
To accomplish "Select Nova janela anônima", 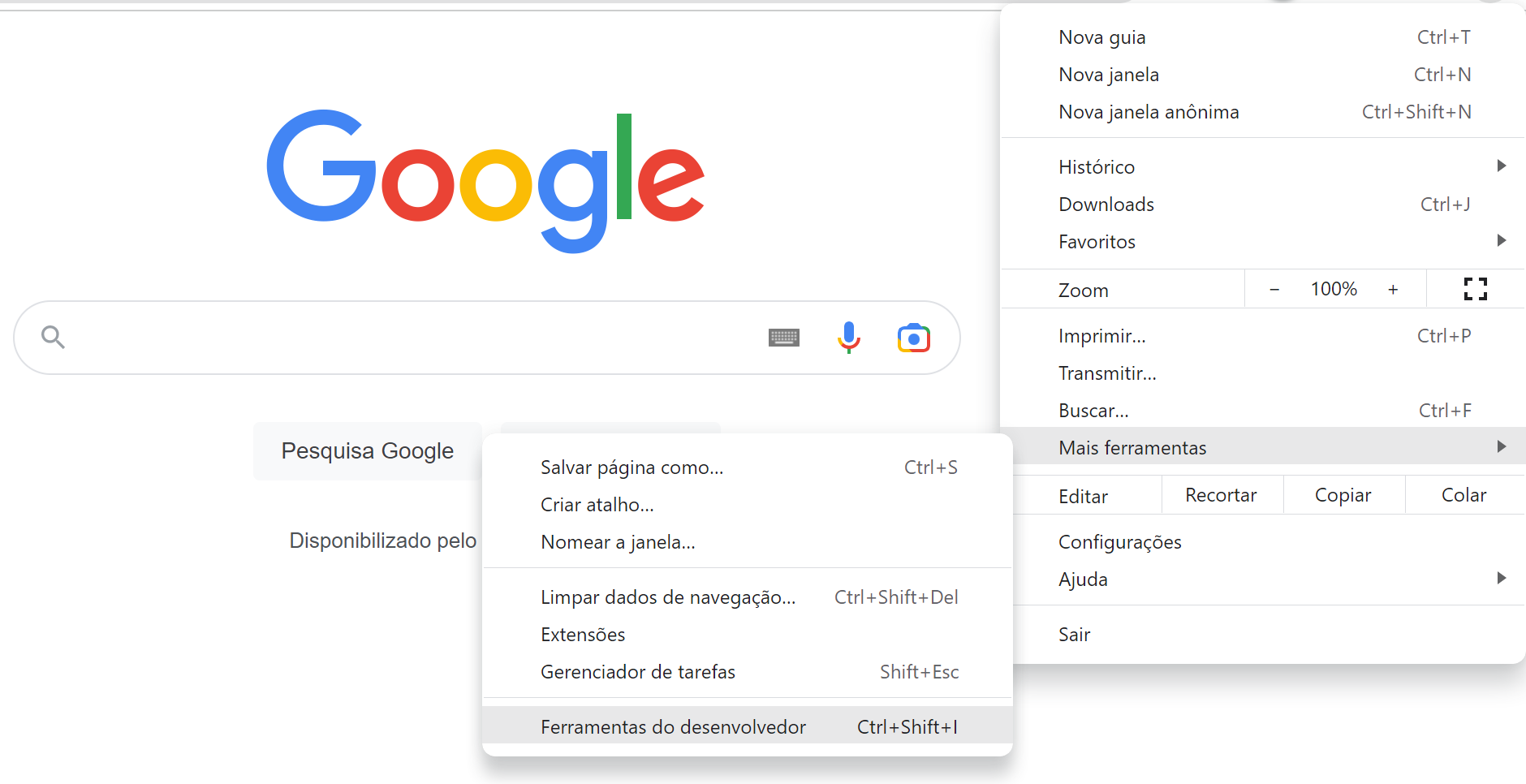I will [1149, 112].
